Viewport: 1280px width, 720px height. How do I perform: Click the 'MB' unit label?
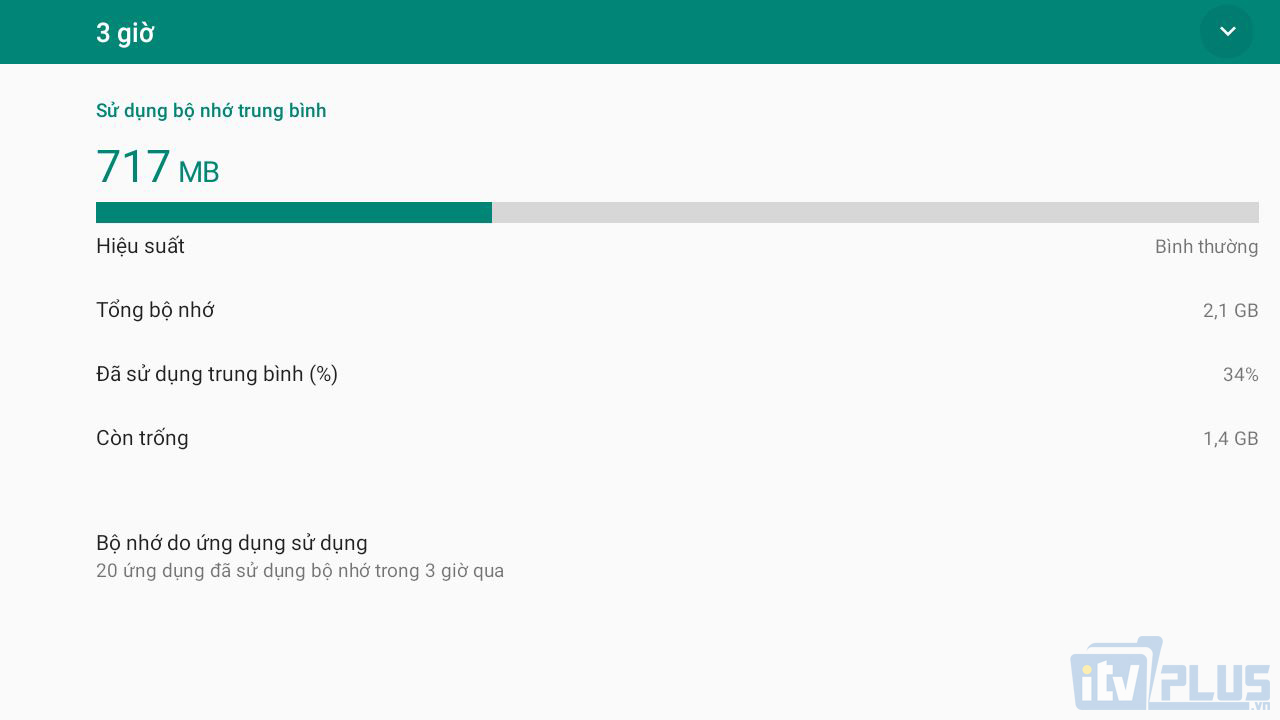click(198, 173)
